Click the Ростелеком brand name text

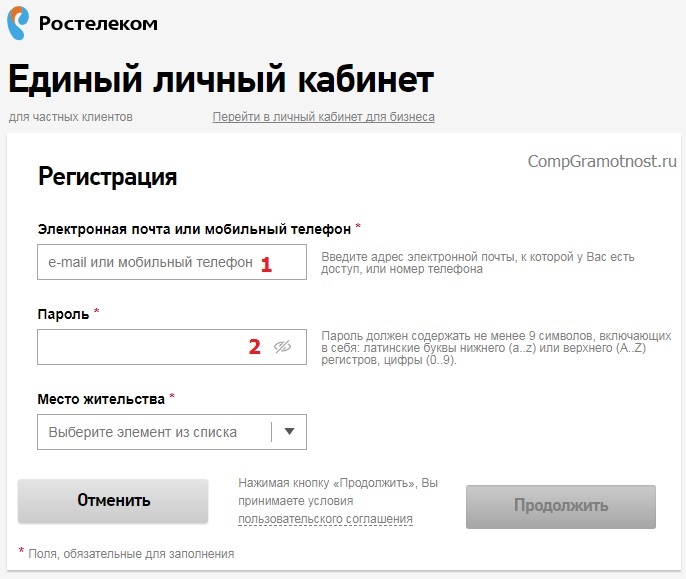98,24
